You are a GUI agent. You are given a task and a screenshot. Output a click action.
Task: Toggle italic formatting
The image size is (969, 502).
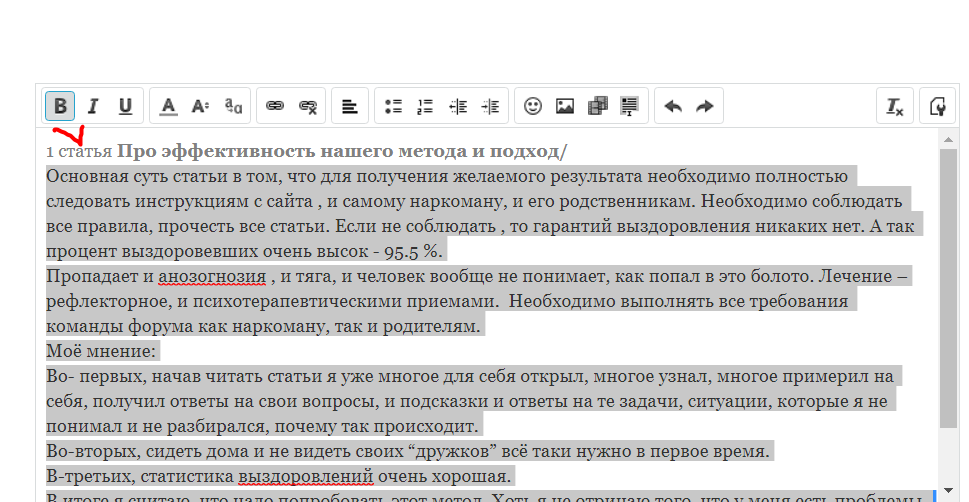coord(93,106)
